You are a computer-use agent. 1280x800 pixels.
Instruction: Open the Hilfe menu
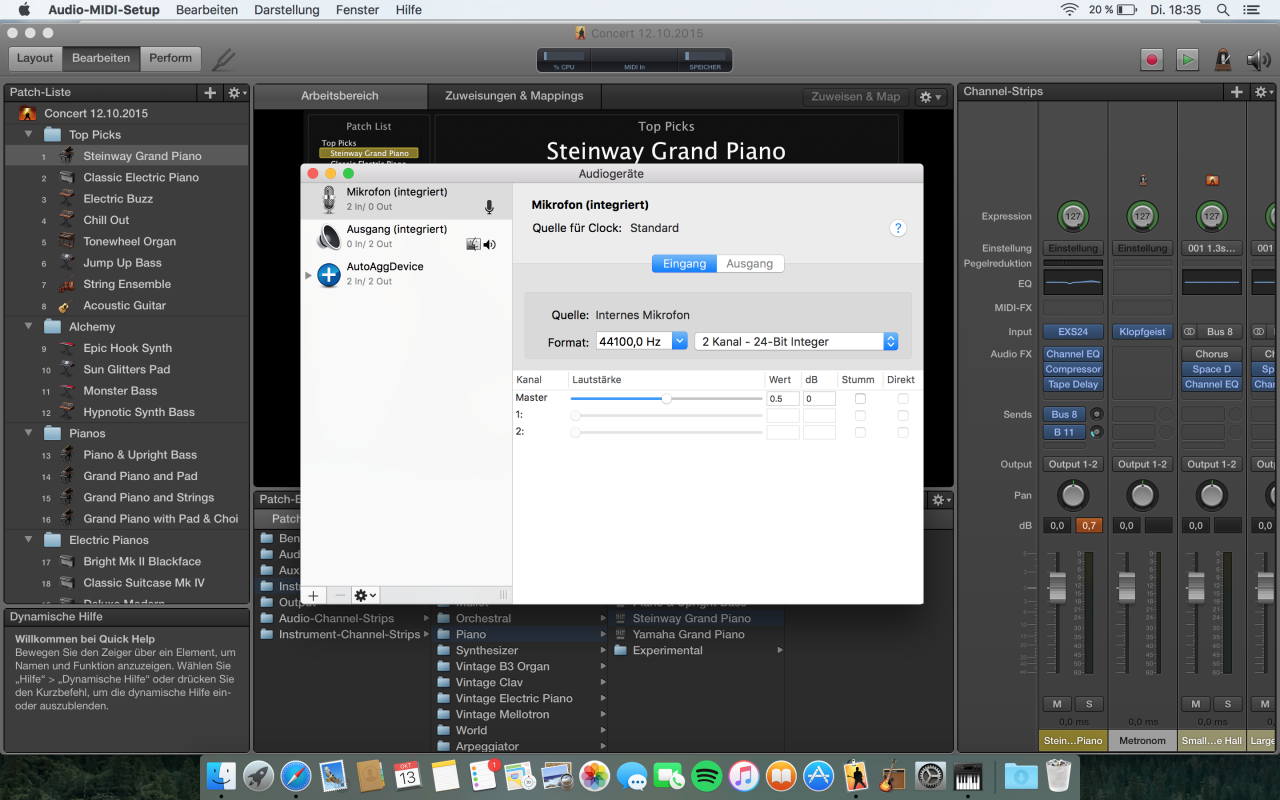[408, 10]
